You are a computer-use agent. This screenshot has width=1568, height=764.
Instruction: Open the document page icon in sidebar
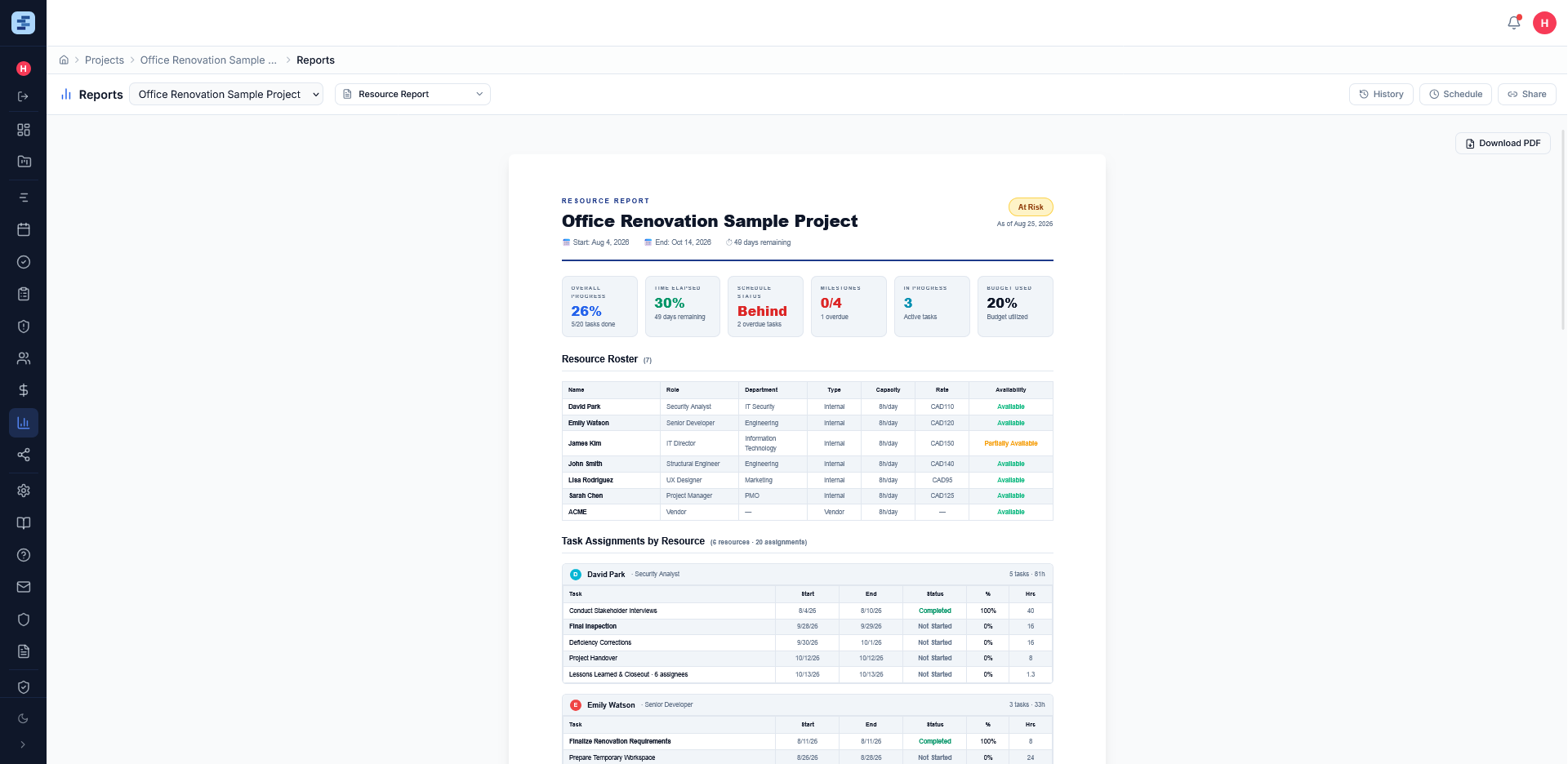(x=24, y=651)
